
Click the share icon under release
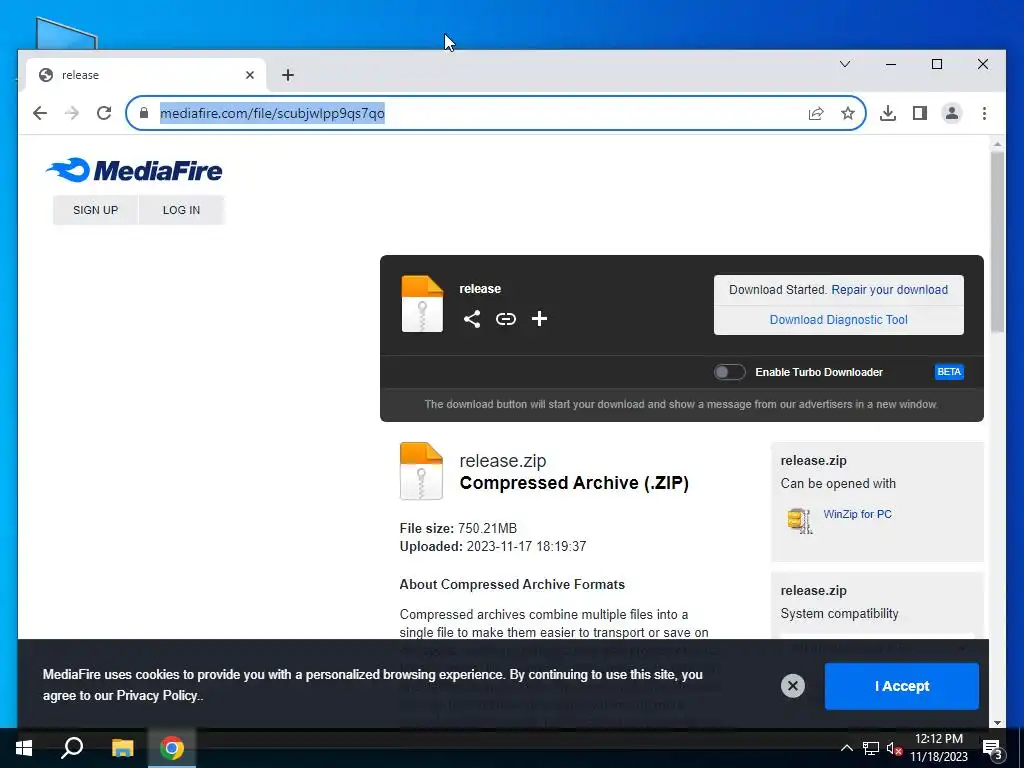(x=472, y=319)
